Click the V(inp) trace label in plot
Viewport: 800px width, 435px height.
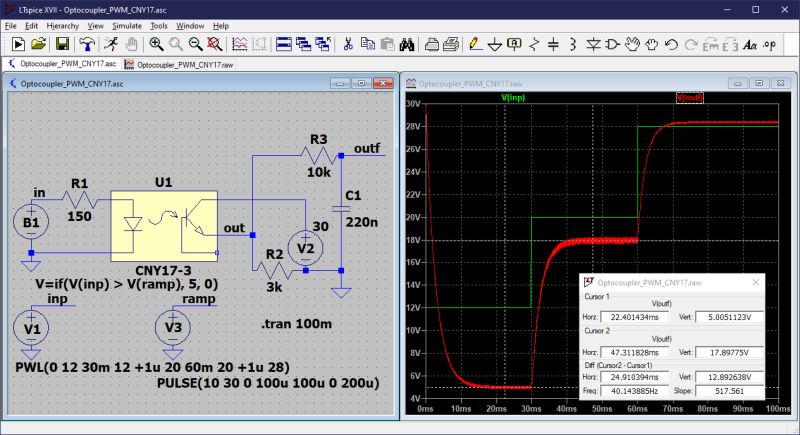pyautogui.click(x=513, y=97)
